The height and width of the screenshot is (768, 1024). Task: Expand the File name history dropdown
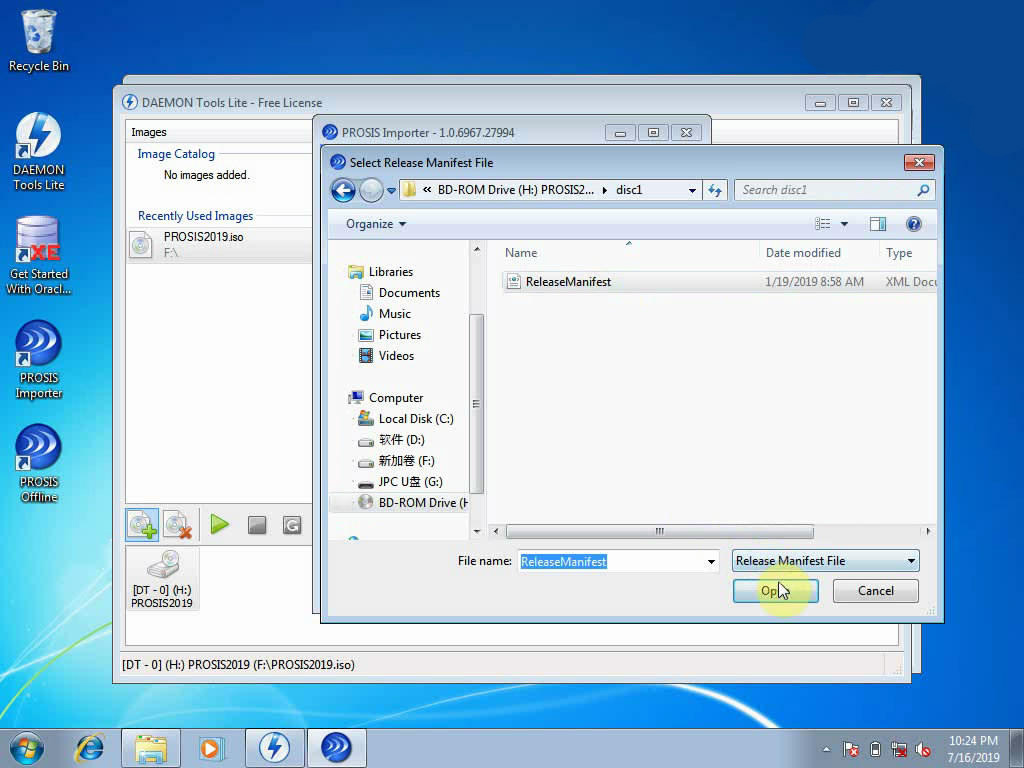click(711, 562)
